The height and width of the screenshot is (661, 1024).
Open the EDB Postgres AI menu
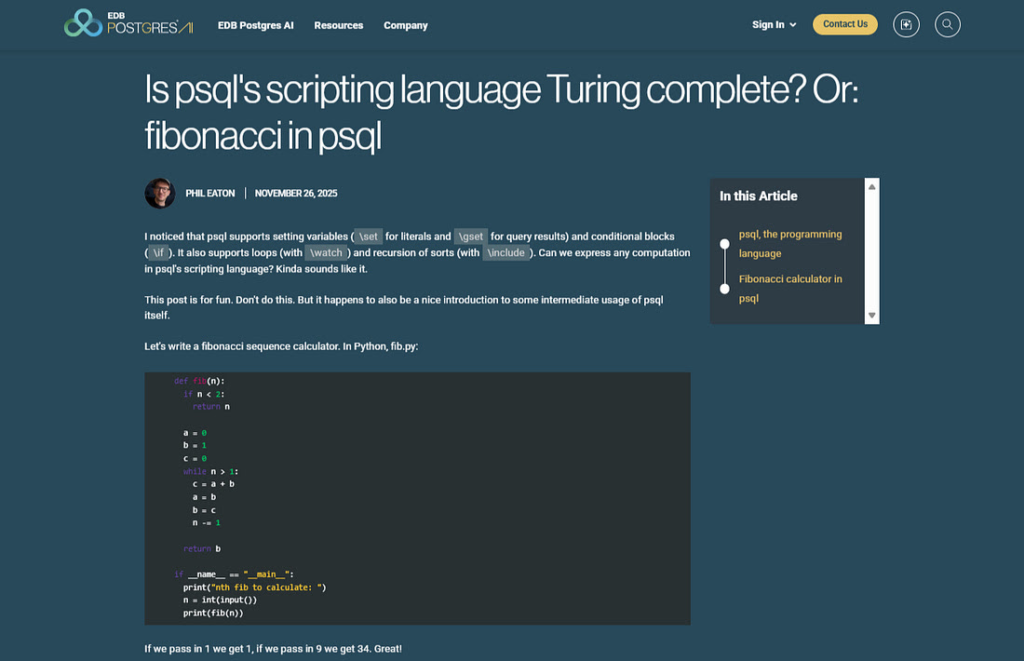(x=255, y=25)
